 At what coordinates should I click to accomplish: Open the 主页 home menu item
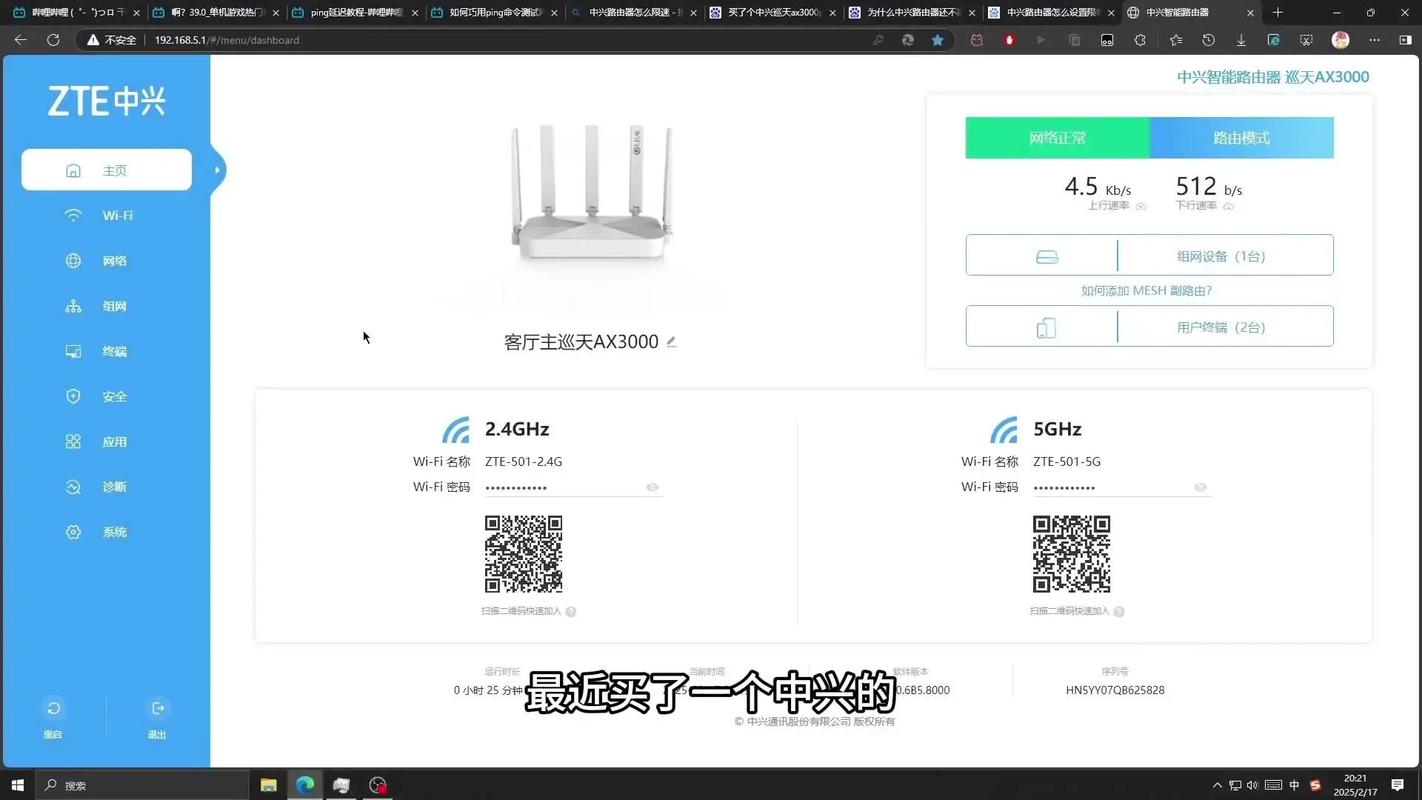(106, 170)
